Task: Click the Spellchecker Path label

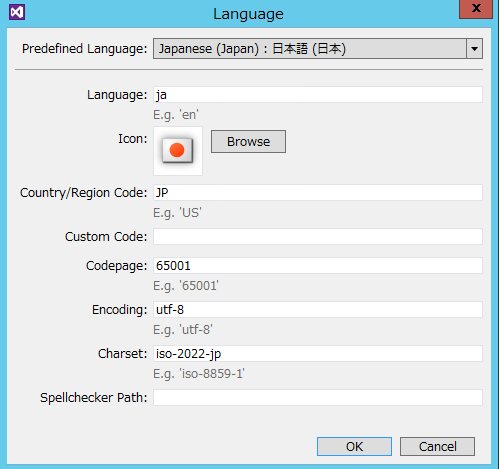Action: [94, 398]
